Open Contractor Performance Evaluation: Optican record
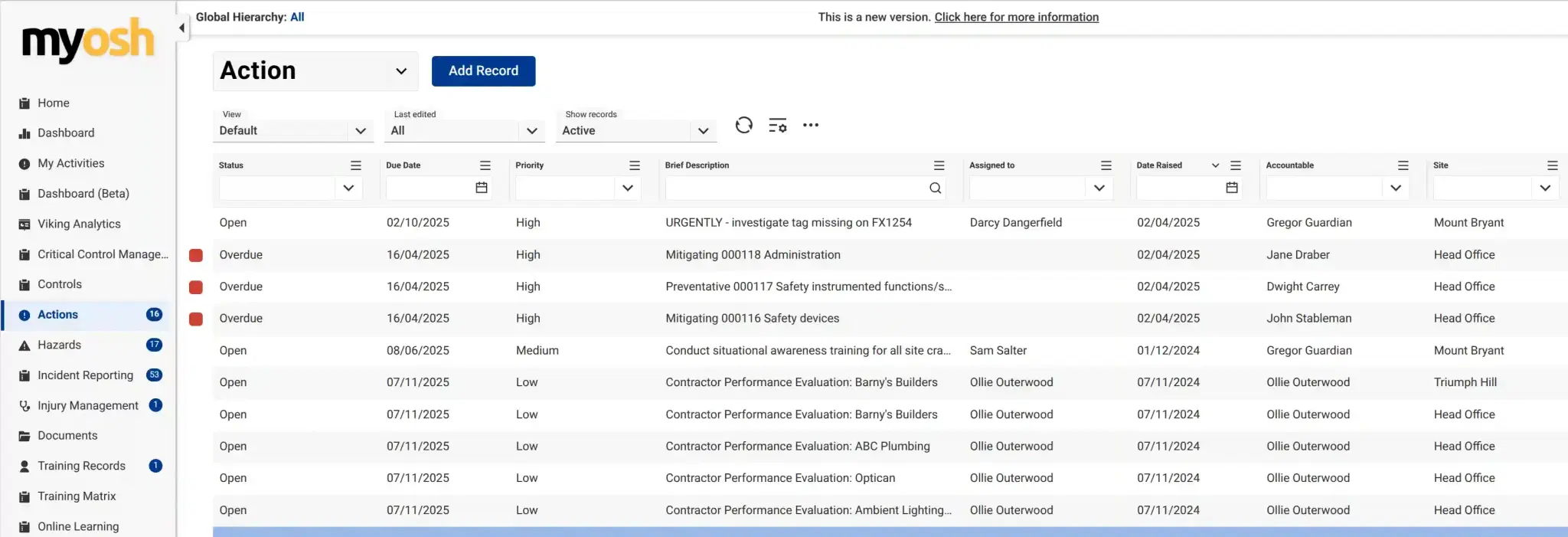Image resolution: width=1568 pixels, height=537 pixels. 780,478
